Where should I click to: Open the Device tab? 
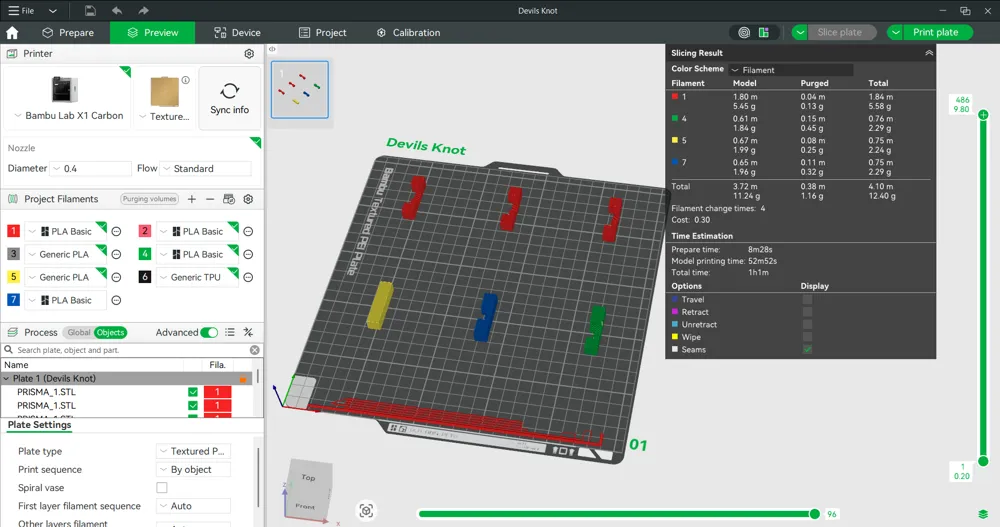pyautogui.click(x=237, y=33)
